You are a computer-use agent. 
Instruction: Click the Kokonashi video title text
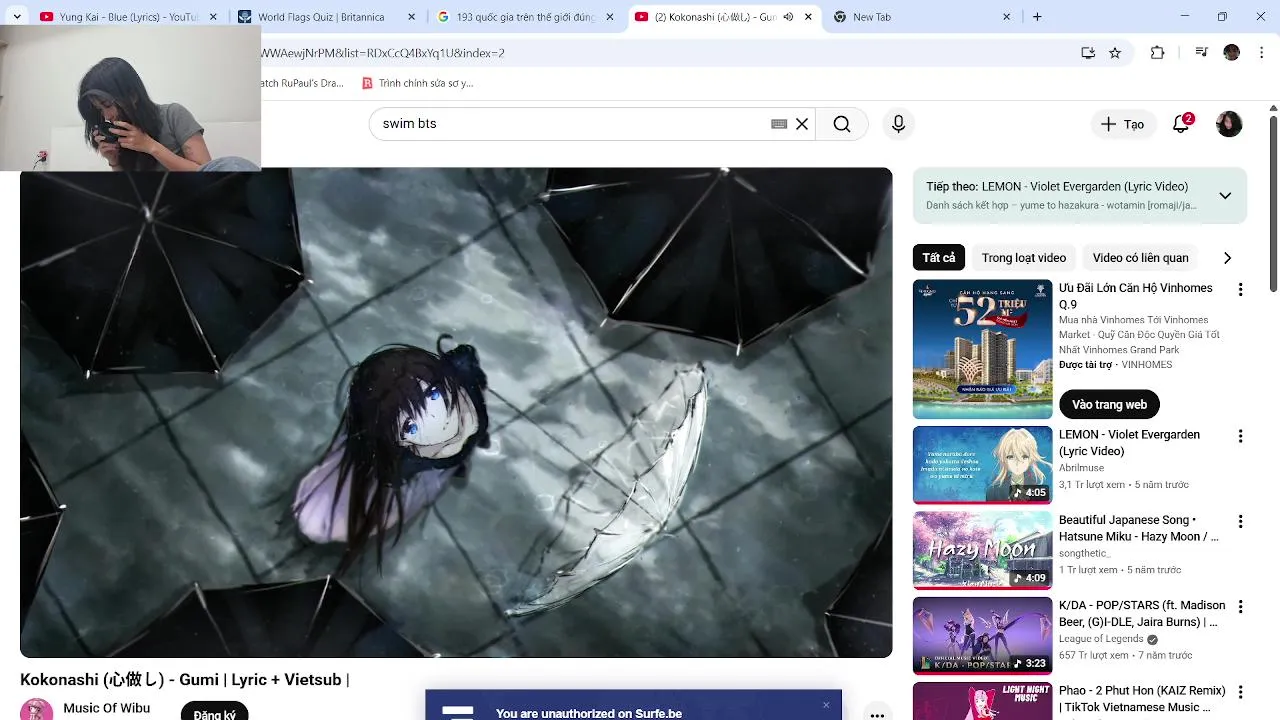[184, 680]
